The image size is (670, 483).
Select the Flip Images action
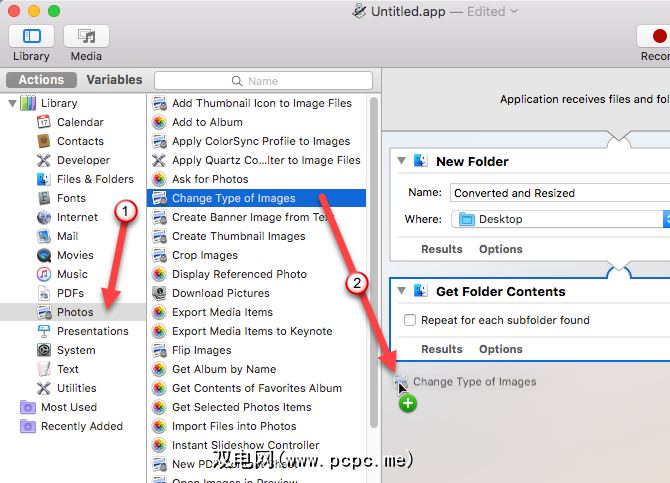click(x=256, y=350)
